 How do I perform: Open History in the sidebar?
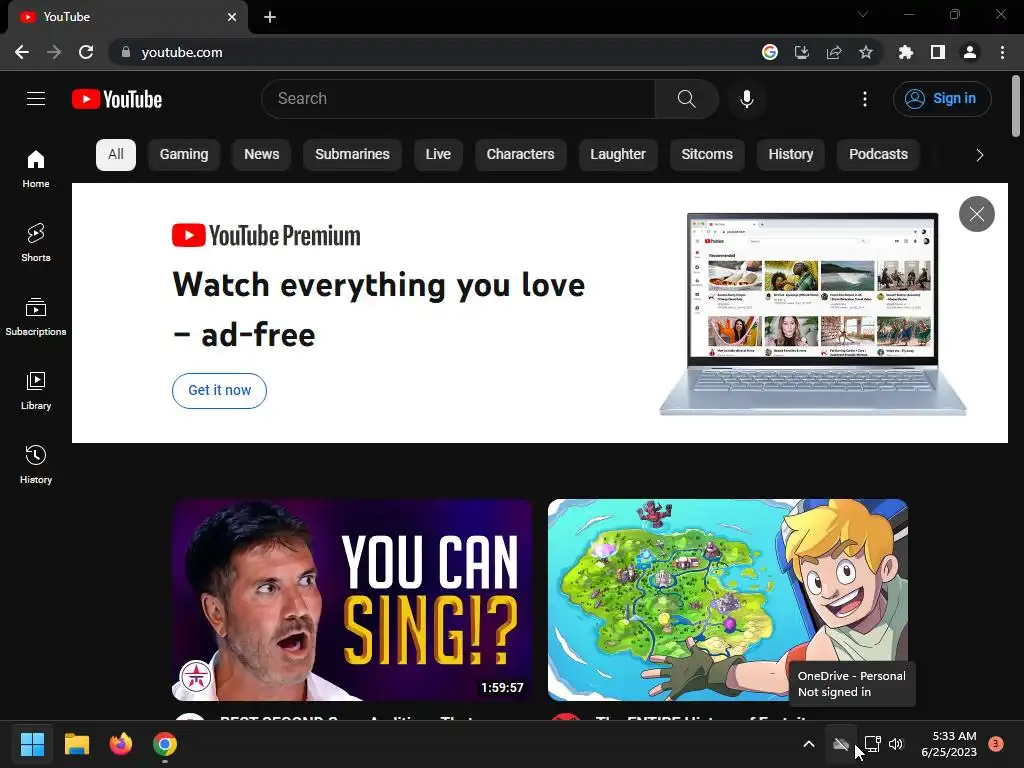click(x=36, y=464)
